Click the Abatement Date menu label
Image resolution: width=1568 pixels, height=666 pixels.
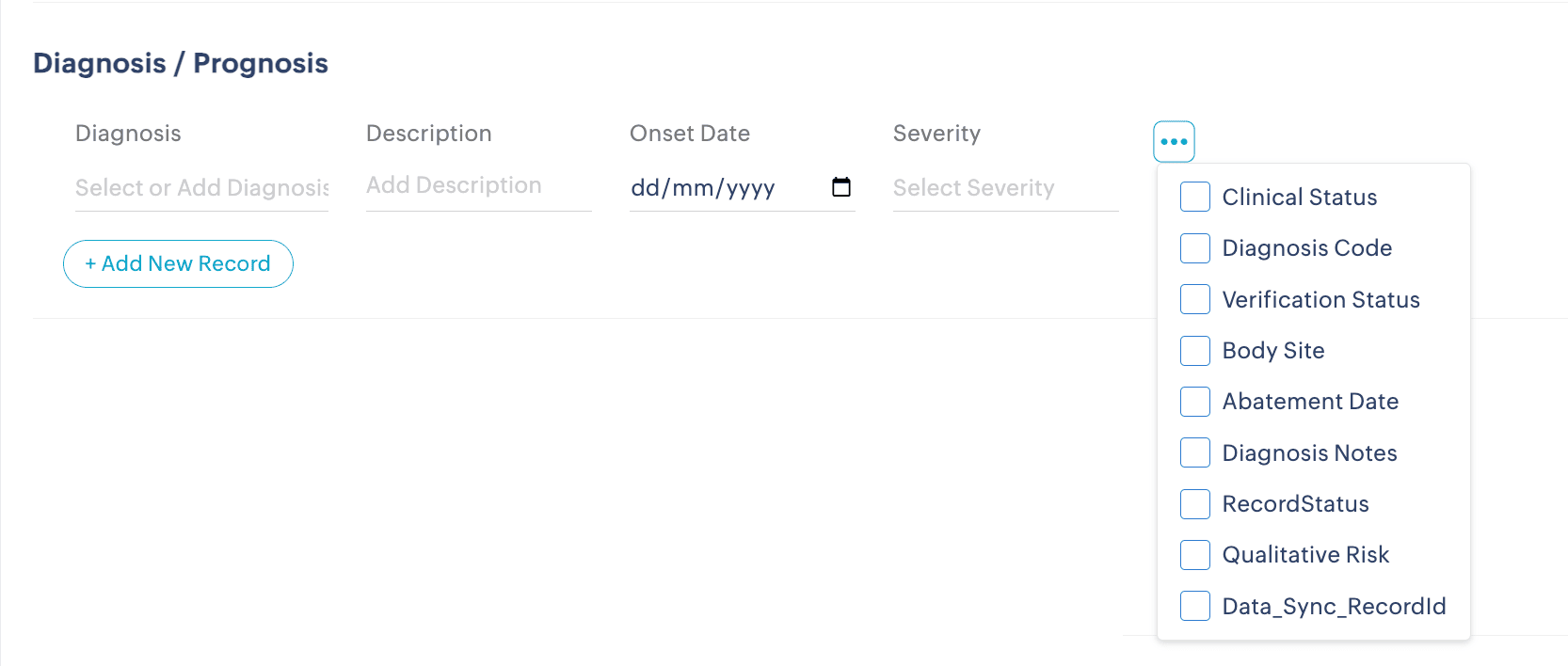pyautogui.click(x=1310, y=402)
